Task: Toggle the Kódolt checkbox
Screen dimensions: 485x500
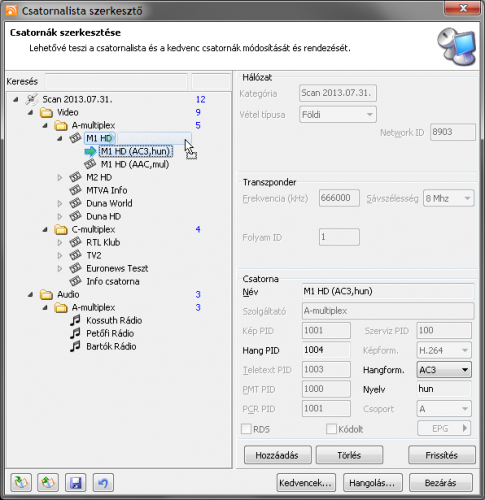Action: [x=331, y=429]
